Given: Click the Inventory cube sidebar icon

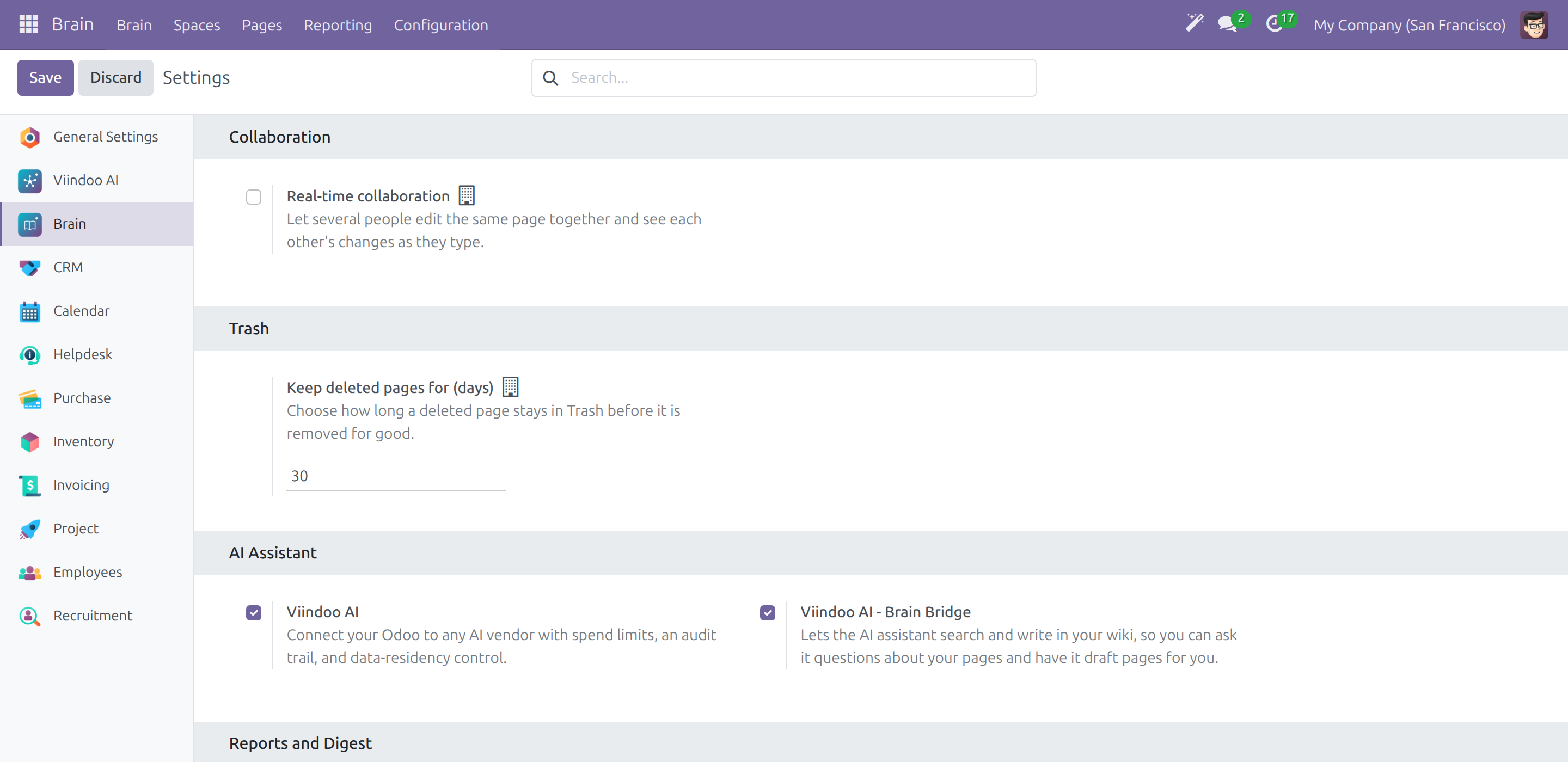Looking at the screenshot, I should coord(30,442).
